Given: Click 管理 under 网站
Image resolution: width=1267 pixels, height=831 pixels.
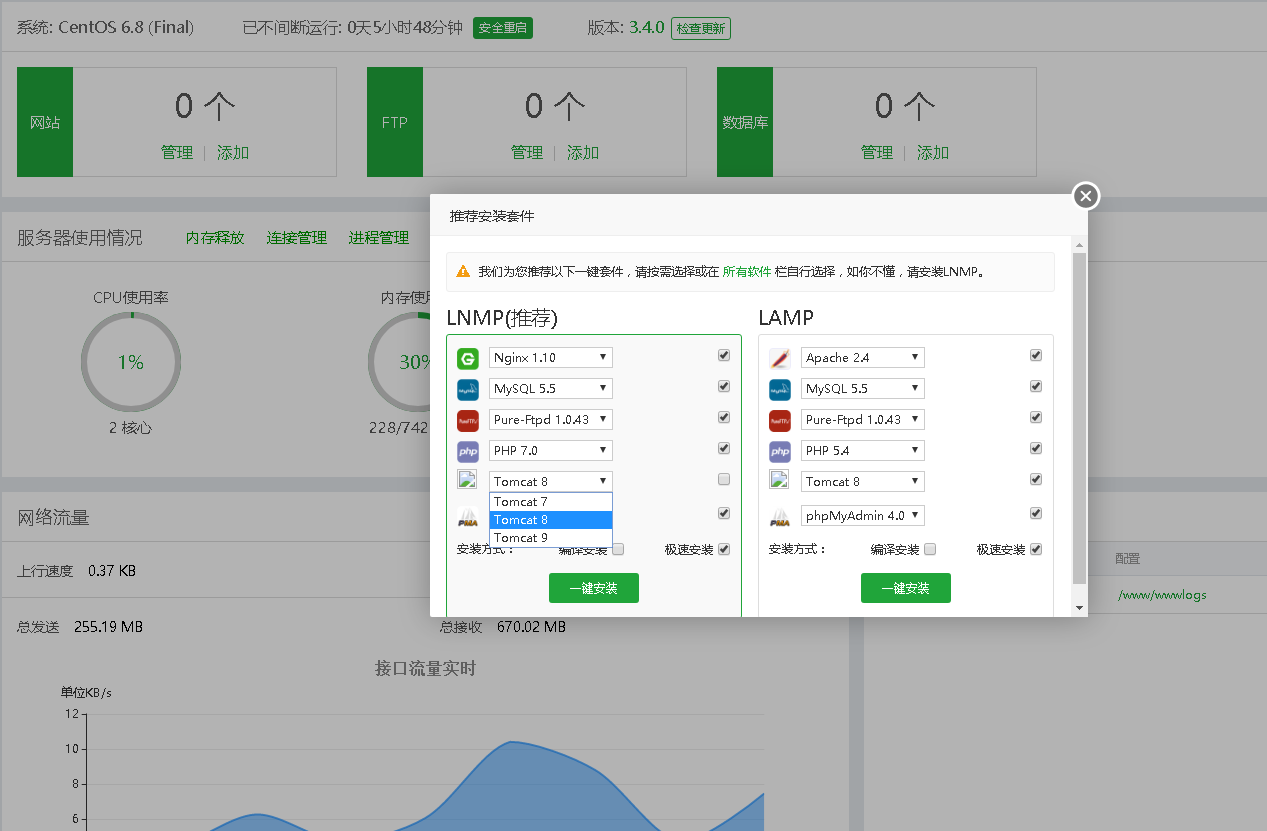Looking at the screenshot, I should (177, 153).
